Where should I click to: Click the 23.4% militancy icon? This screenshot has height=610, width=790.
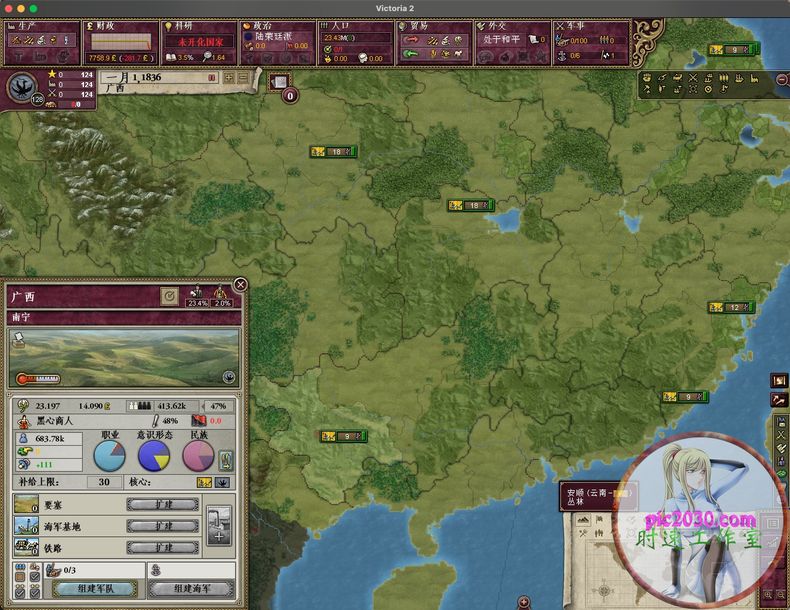click(x=196, y=296)
